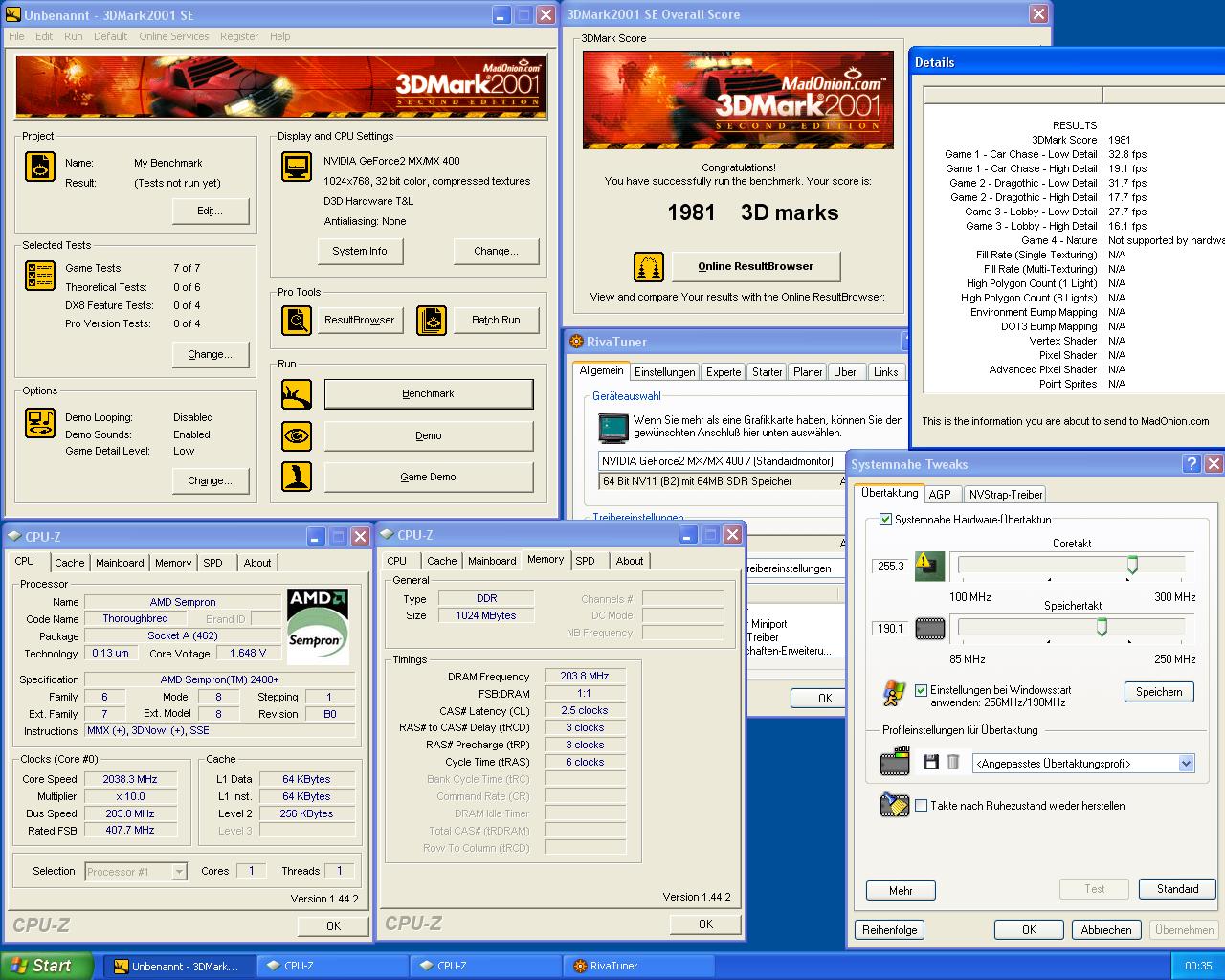The height and width of the screenshot is (980, 1225).
Task: Click the ResultBrowser magnifier icon
Action: click(x=297, y=321)
